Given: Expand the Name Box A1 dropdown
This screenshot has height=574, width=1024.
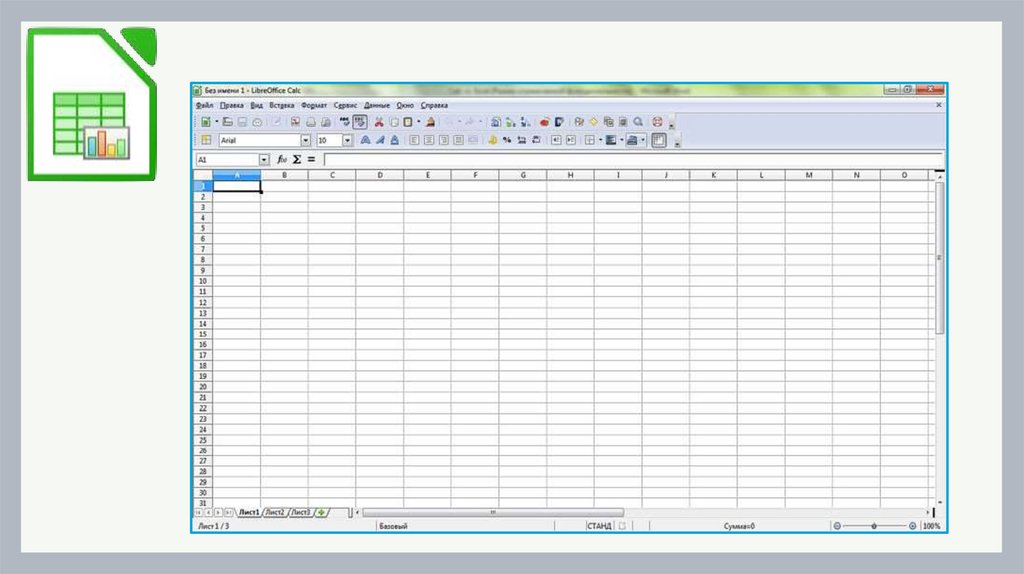Looking at the screenshot, I should pyautogui.click(x=264, y=160).
